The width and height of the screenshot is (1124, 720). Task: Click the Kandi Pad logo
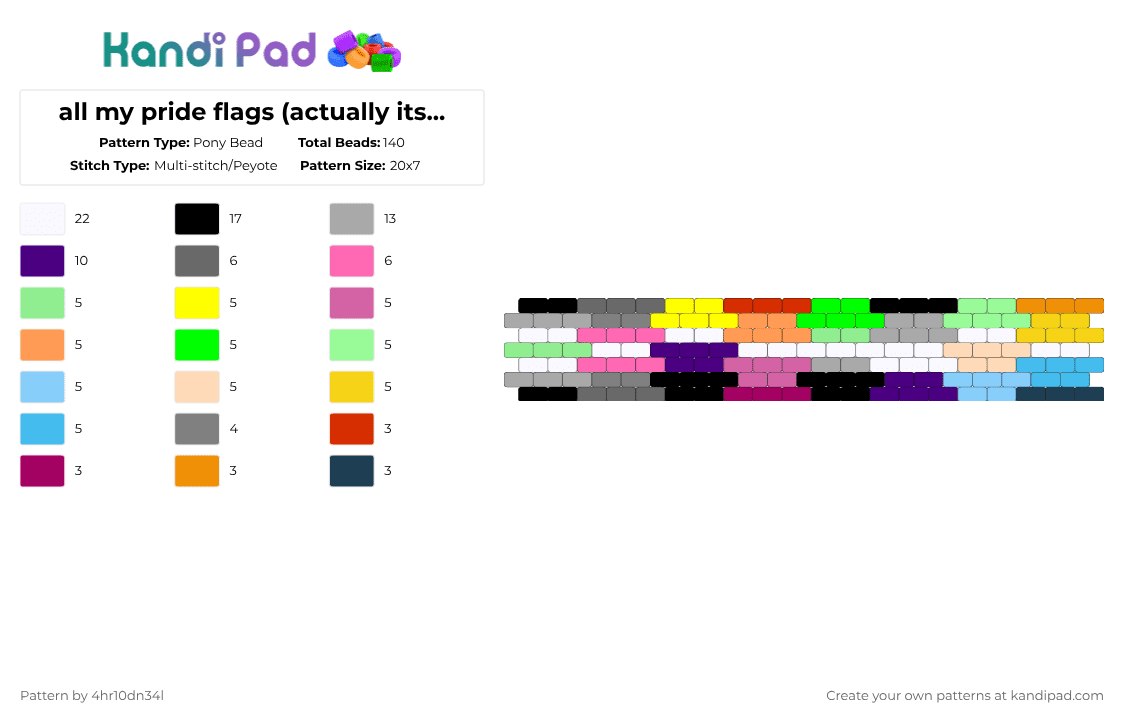click(x=252, y=51)
